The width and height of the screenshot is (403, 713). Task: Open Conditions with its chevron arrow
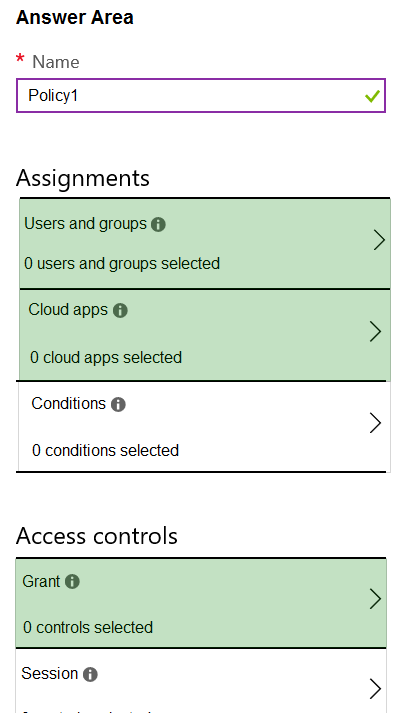375,423
